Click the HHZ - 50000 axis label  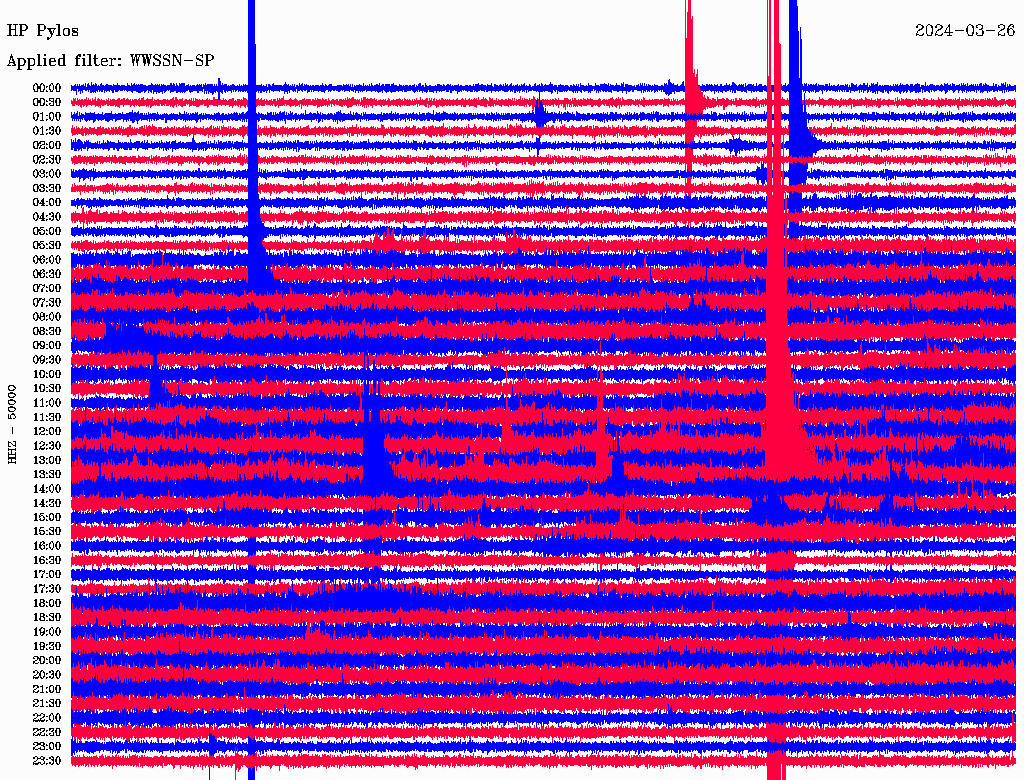[x=12, y=425]
